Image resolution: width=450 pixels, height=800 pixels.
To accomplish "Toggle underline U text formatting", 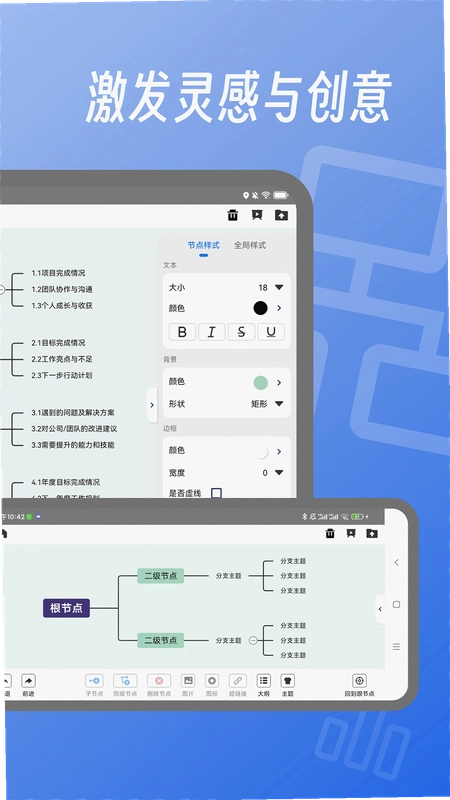I will pyautogui.click(x=271, y=332).
